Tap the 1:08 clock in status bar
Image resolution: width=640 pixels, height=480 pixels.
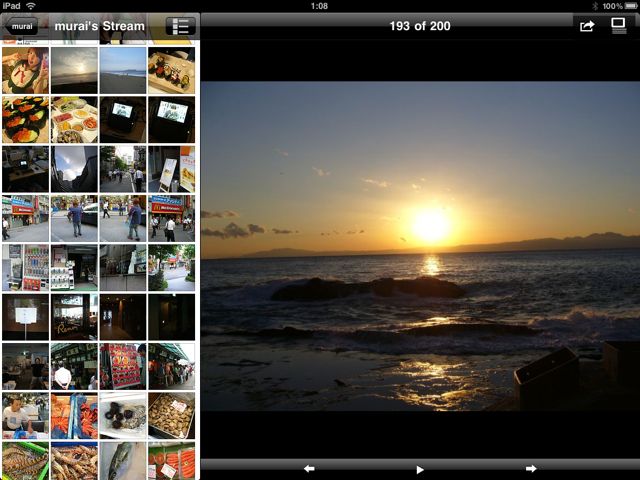319,6
